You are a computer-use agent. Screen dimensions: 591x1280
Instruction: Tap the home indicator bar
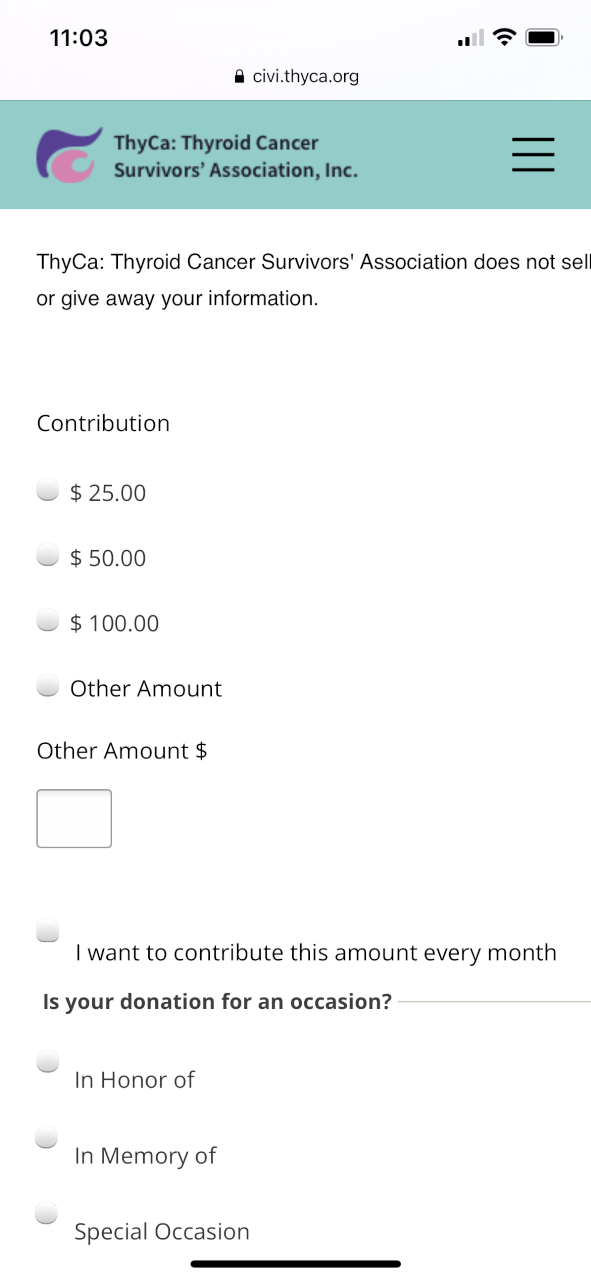point(296,1264)
